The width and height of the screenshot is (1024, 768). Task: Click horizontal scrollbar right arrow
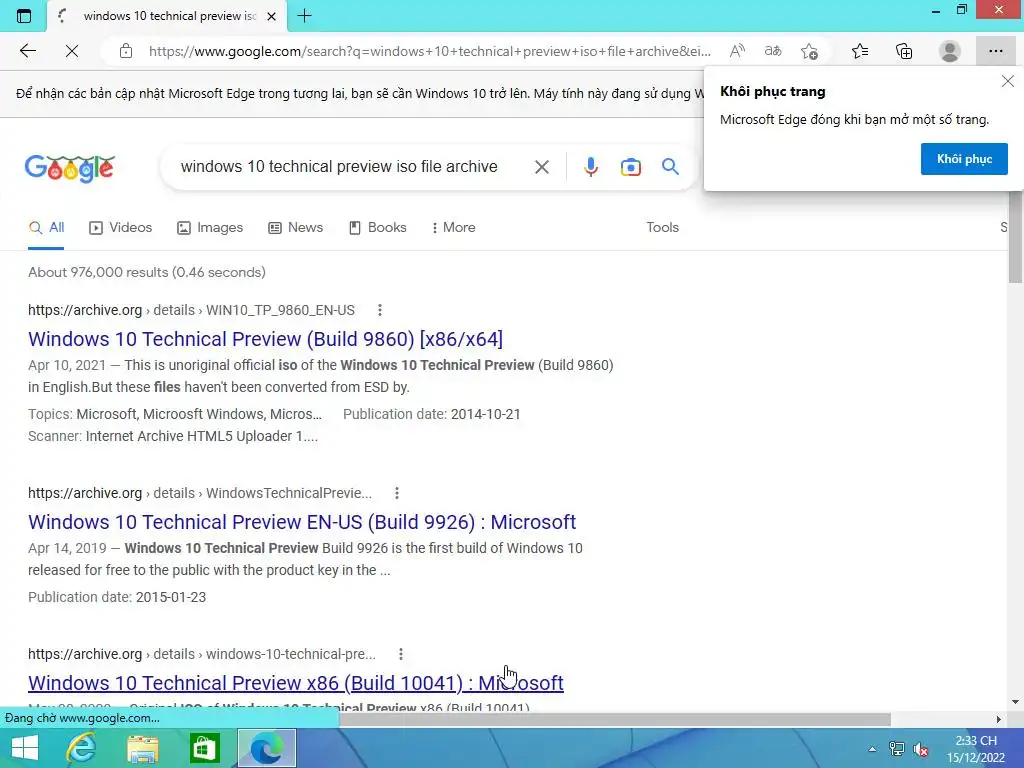coord(998,719)
